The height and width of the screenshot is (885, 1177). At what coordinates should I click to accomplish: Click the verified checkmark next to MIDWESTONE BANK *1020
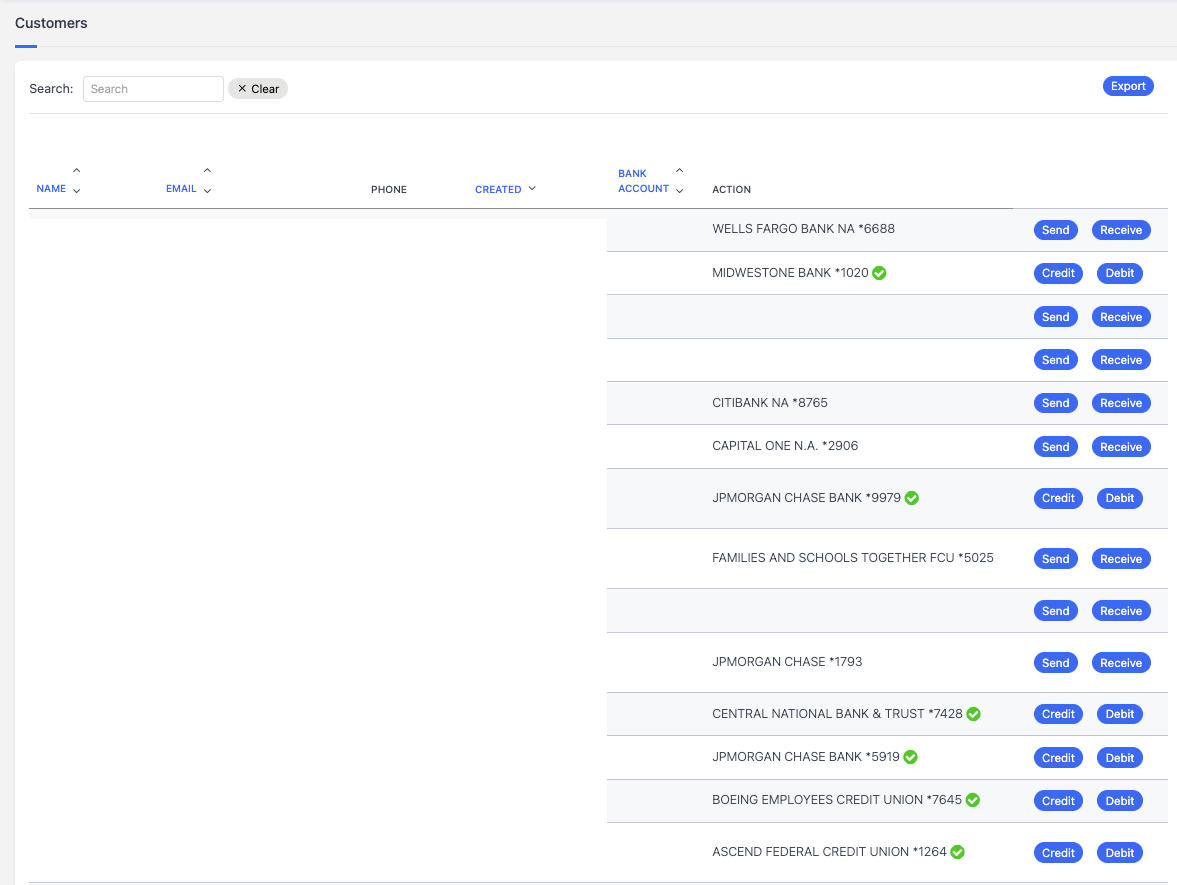point(879,273)
